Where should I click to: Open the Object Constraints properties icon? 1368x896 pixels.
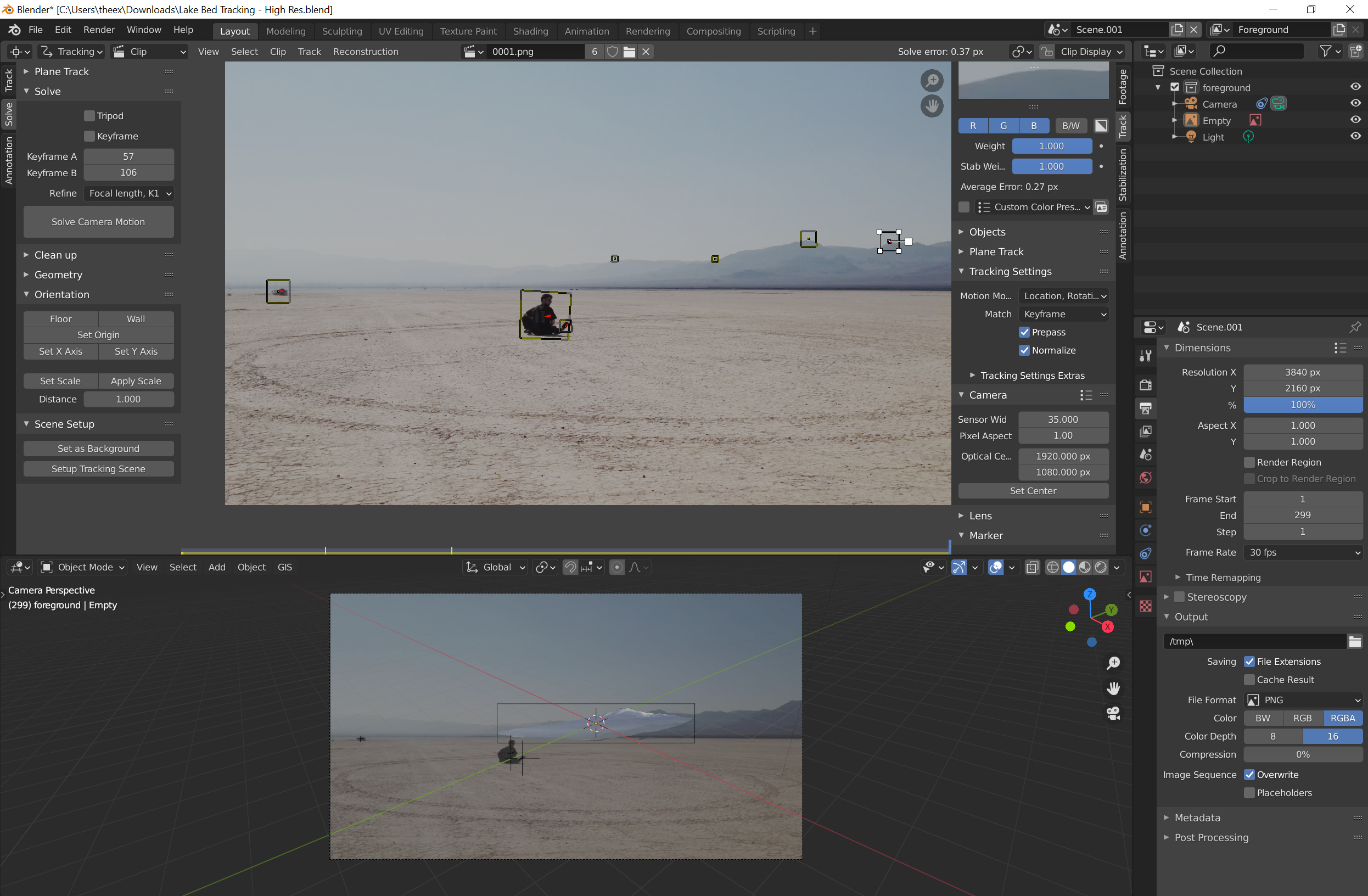[x=1146, y=553]
